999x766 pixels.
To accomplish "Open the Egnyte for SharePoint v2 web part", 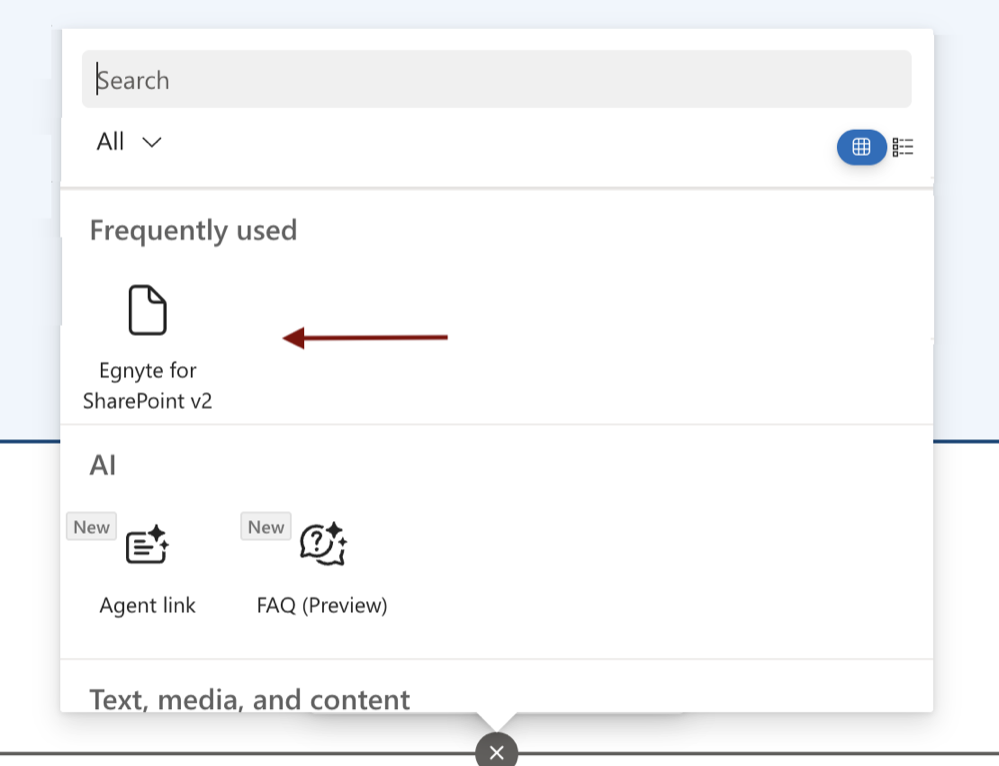I will (146, 340).
